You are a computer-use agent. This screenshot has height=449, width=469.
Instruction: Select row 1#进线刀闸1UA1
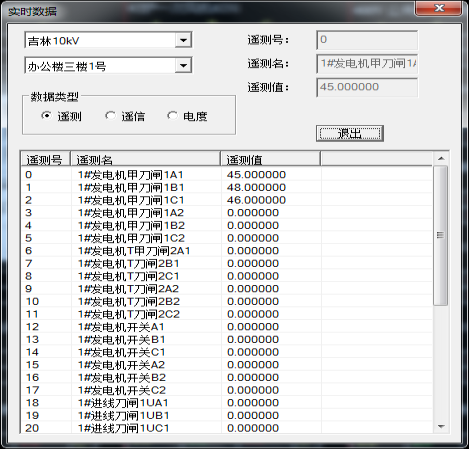[x=227, y=403]
